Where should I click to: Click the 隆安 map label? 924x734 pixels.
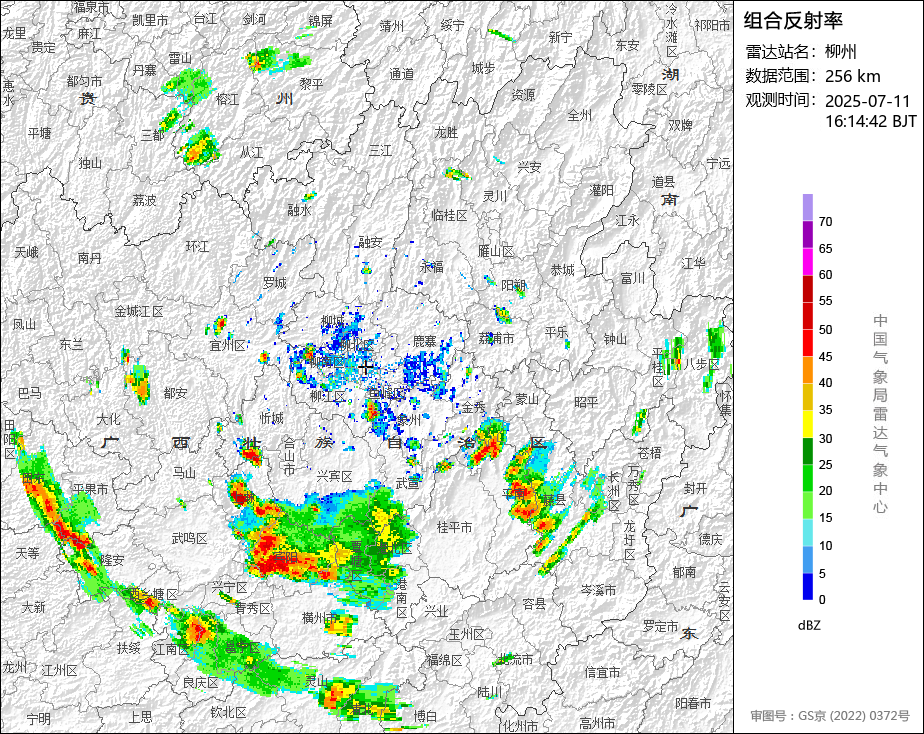[111, 560]
